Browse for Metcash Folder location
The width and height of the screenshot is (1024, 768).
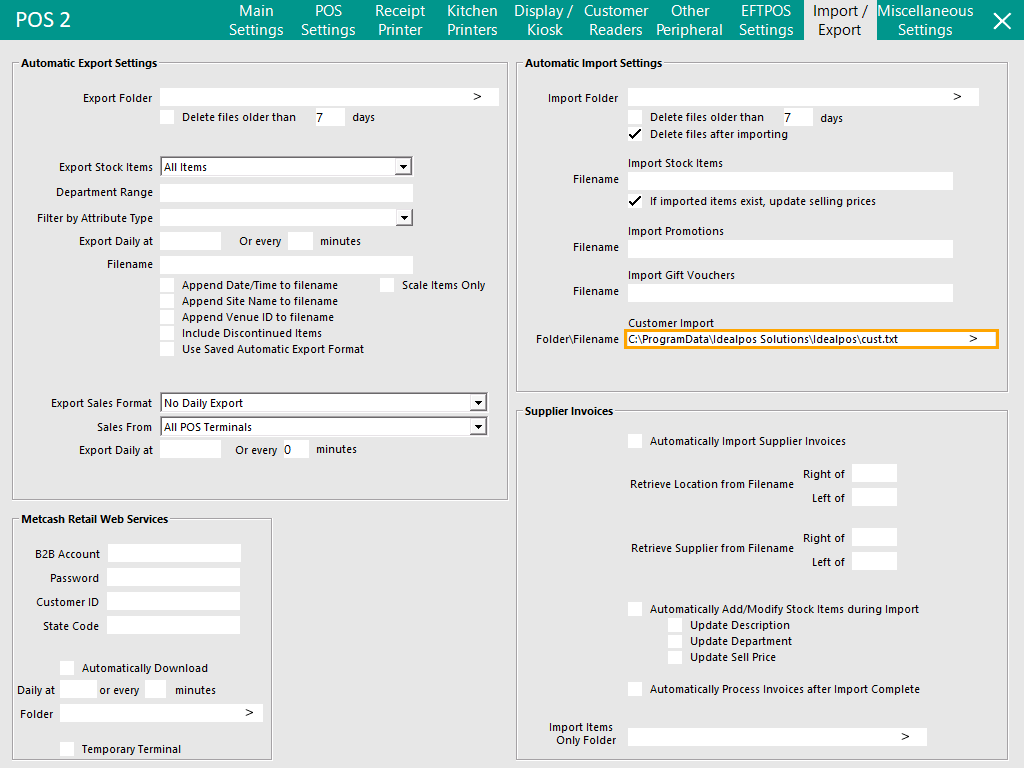tap(249, 713)
